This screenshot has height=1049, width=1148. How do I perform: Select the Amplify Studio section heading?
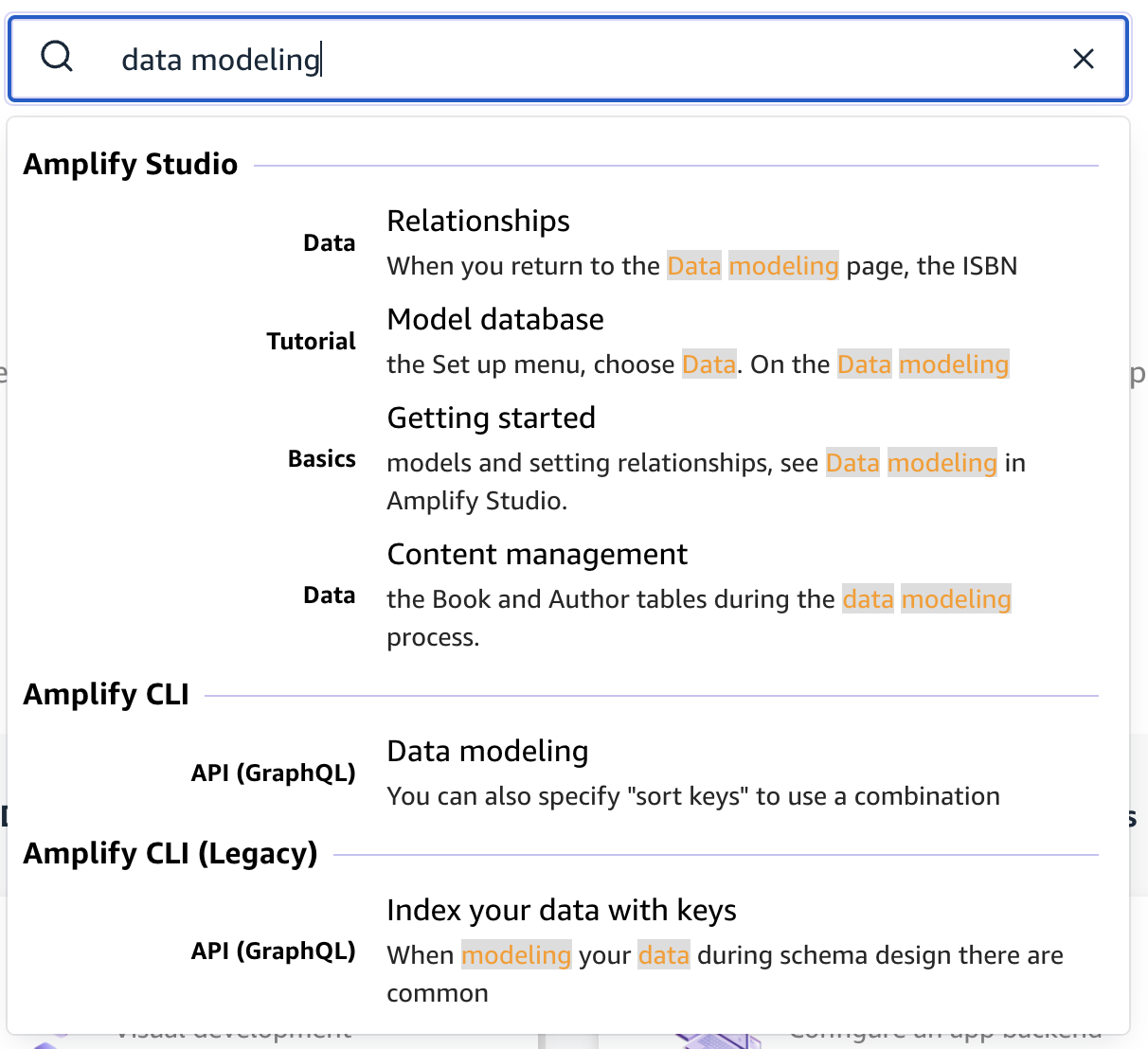click(x=131, y=164)
